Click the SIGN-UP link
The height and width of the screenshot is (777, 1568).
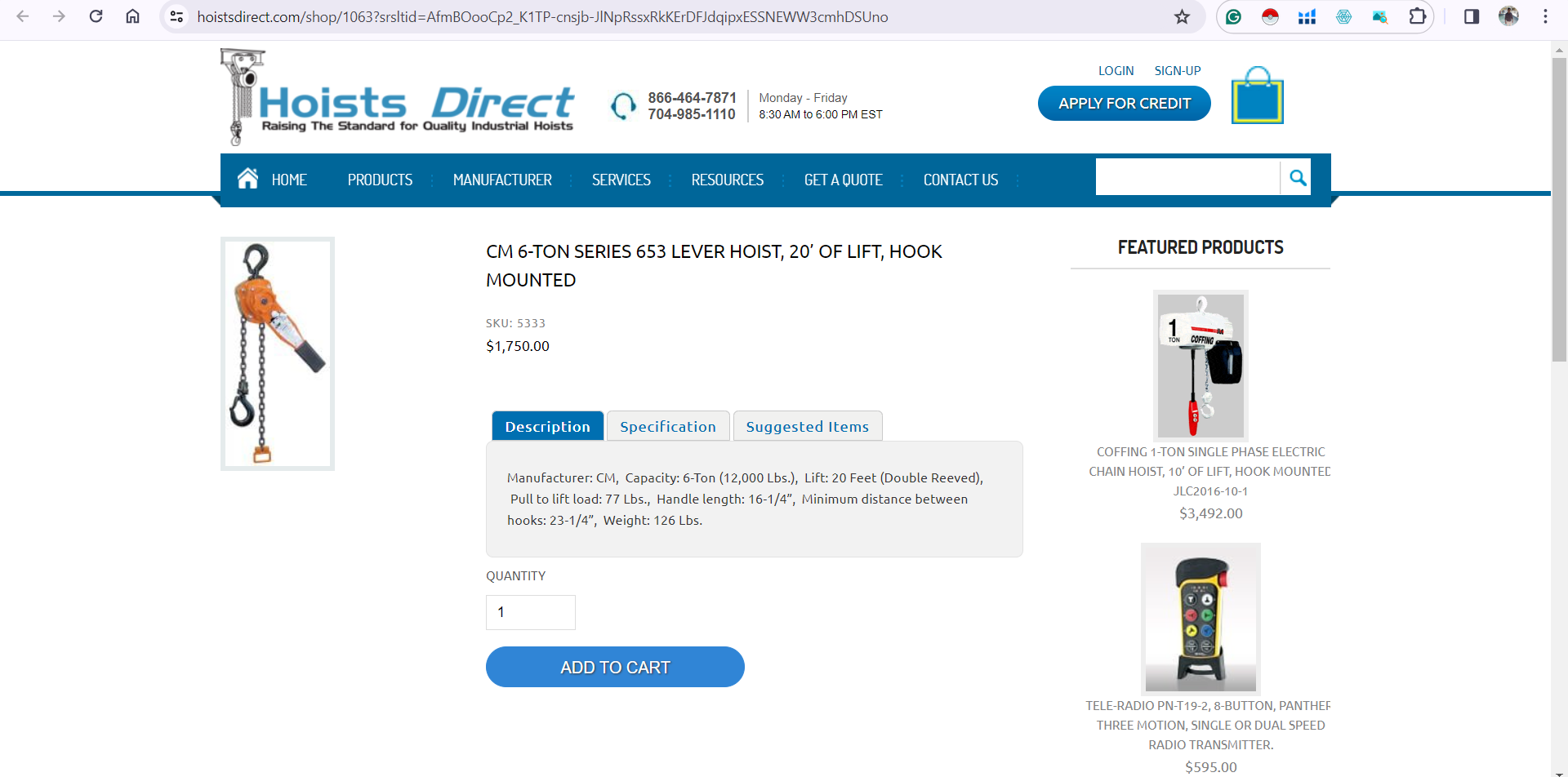pyautogui.click(x=1178, y=71)
